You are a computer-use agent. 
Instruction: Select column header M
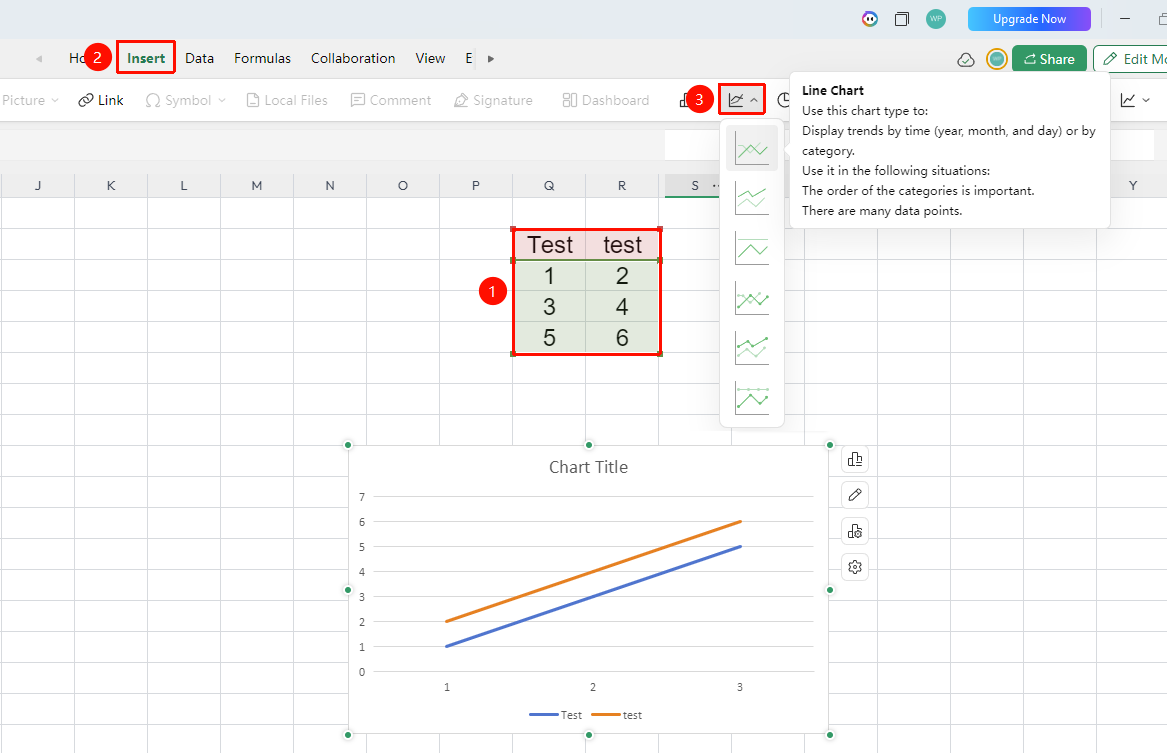point(257,185)
